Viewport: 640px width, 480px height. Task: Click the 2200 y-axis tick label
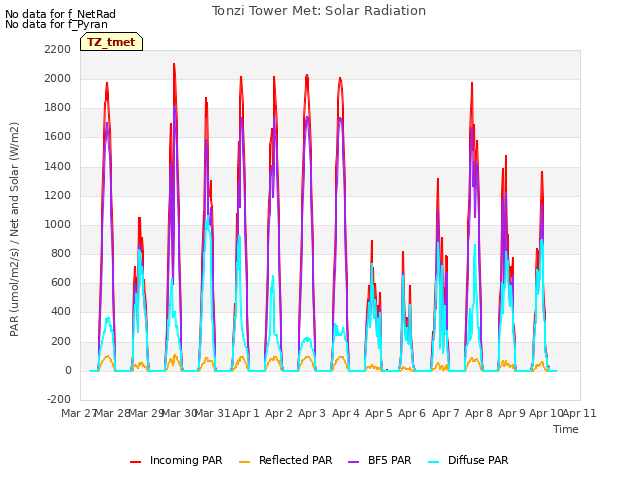(x=58, y=49)
